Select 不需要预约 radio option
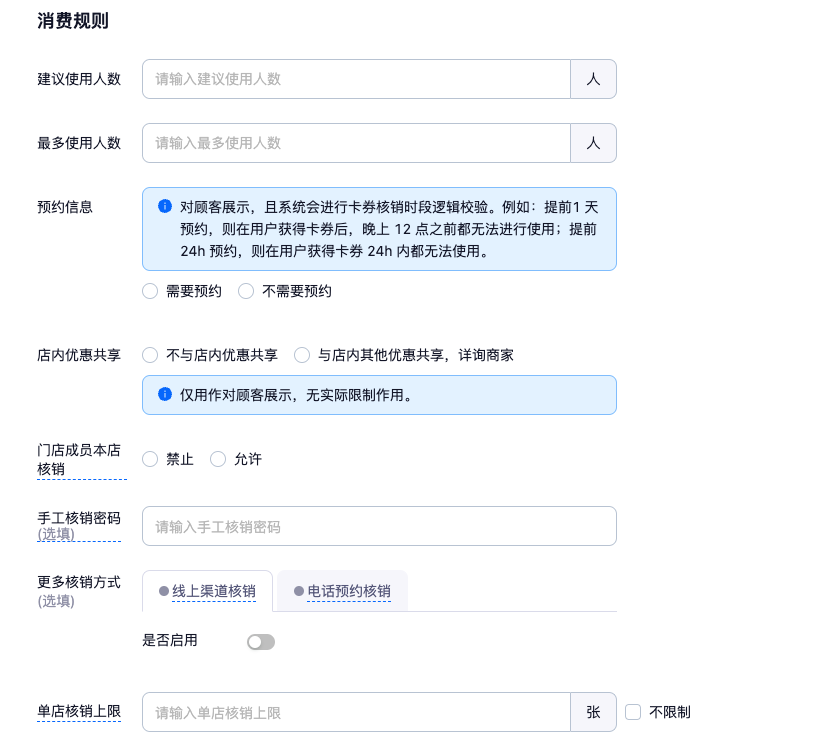Screen dimensions: 813x746 pyautogui.click(x=246, y=291)
